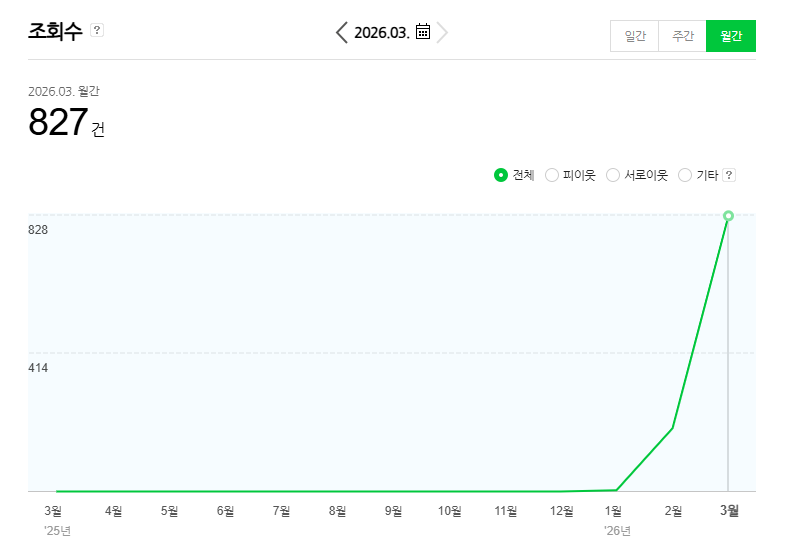Click the help icon beside 기타
The height and width of the screenshot is (545, 788).
[x=729, y=175]
